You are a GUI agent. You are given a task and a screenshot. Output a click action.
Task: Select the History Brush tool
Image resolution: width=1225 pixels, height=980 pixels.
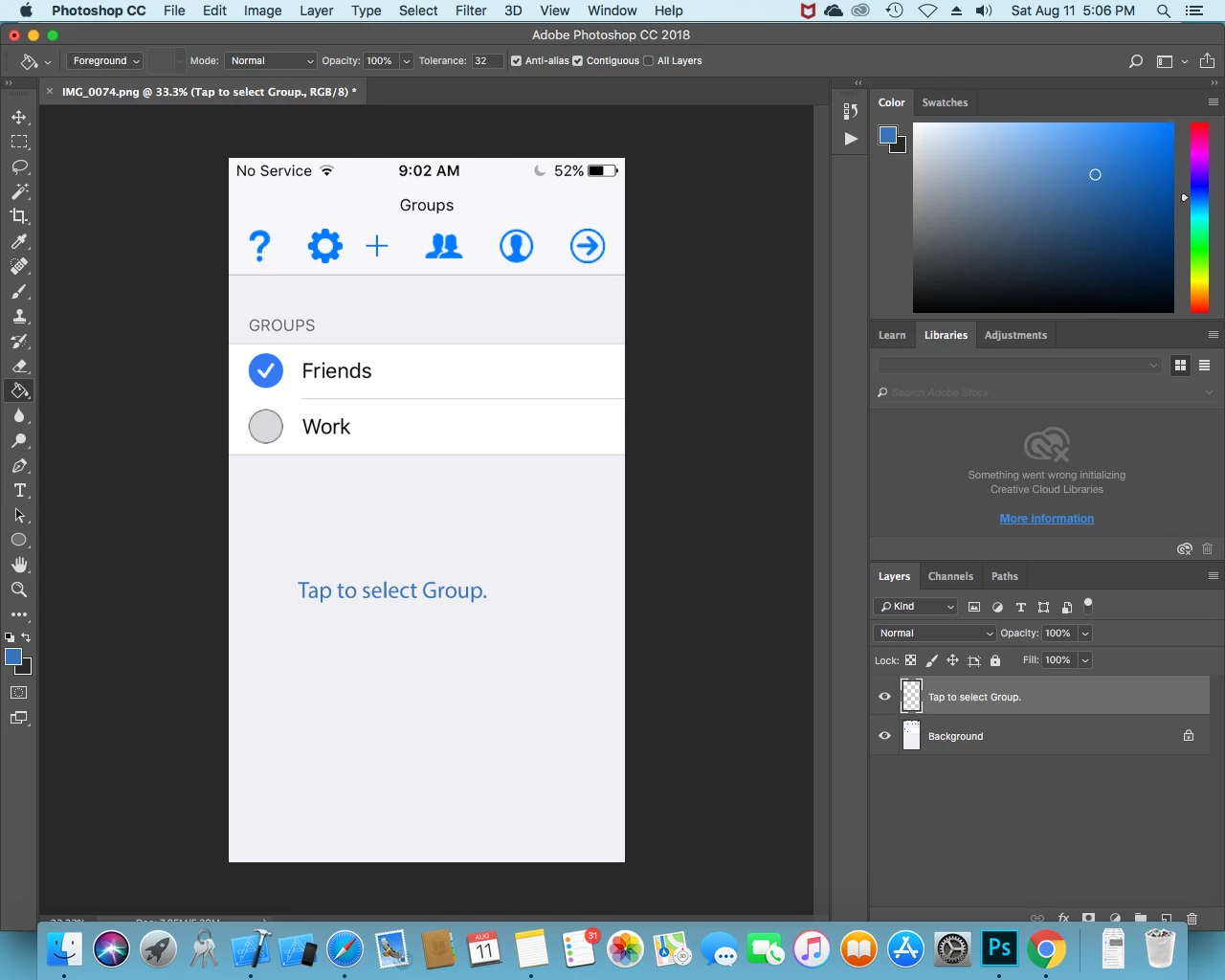[x=19, y=341]
